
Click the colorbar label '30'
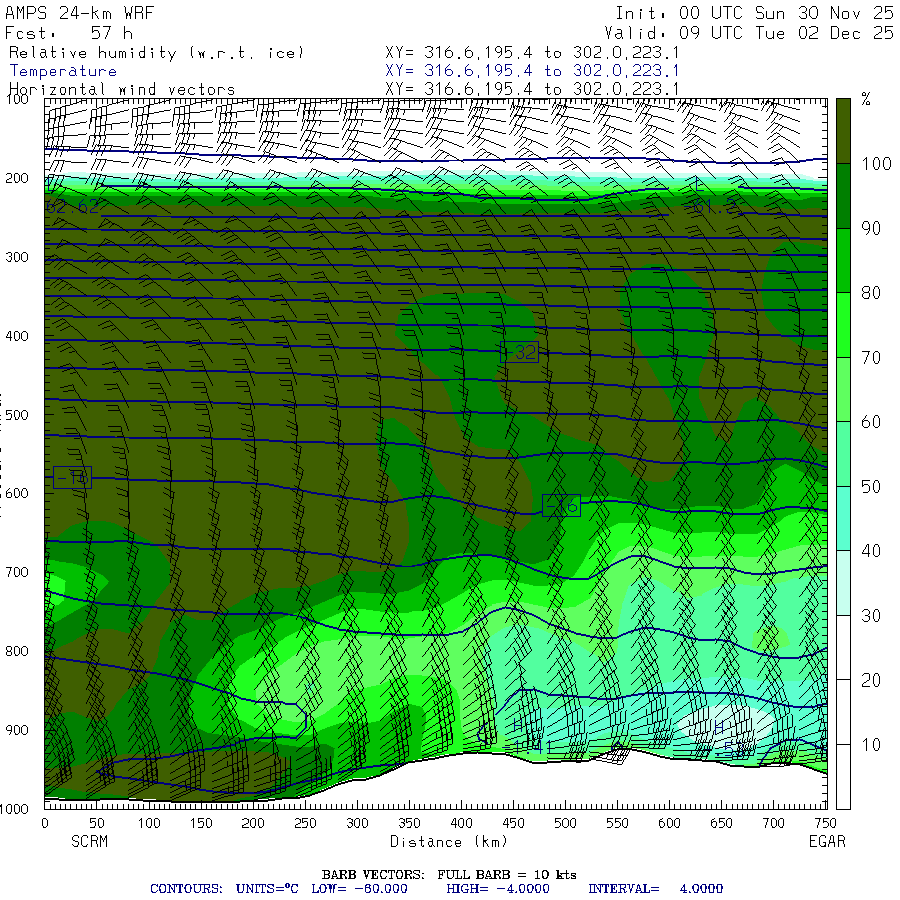click(x=871, y=616)
